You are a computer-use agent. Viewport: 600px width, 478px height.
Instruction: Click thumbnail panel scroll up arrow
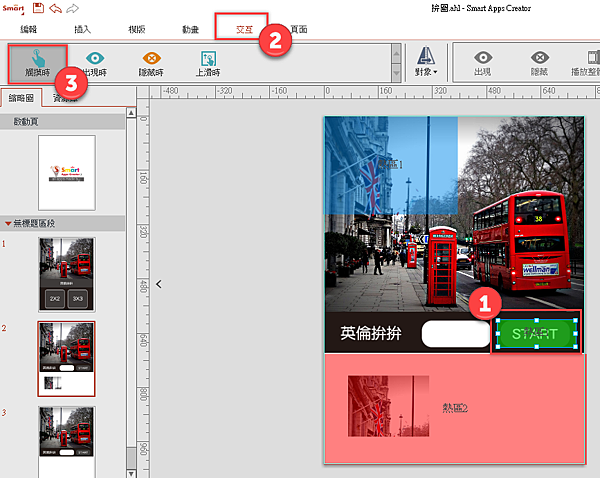(131, 113)
